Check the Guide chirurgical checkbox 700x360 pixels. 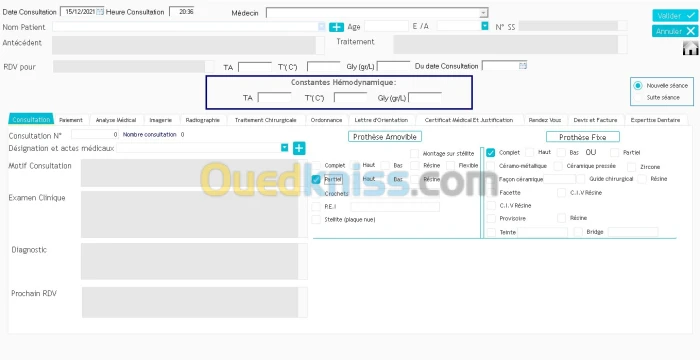point(580,179)
